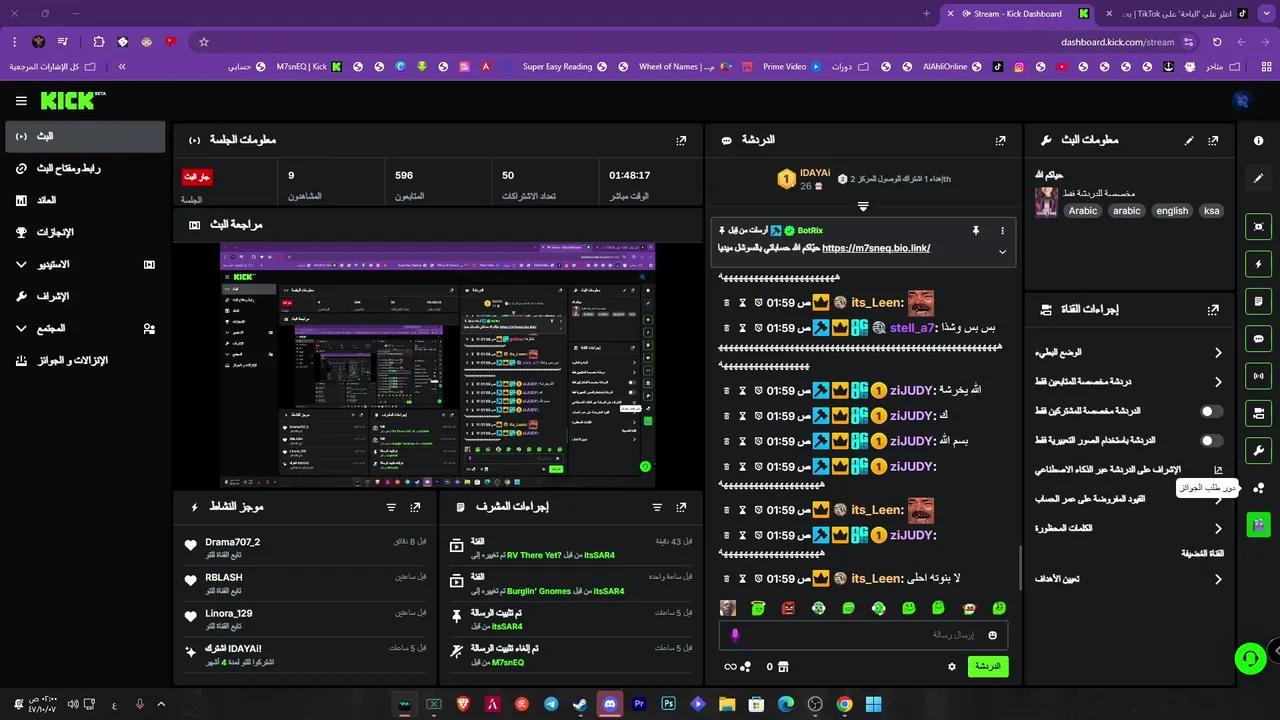Filter the moderator actions list
Viewport: 1280px width, 720px height.
pos(657,507)
